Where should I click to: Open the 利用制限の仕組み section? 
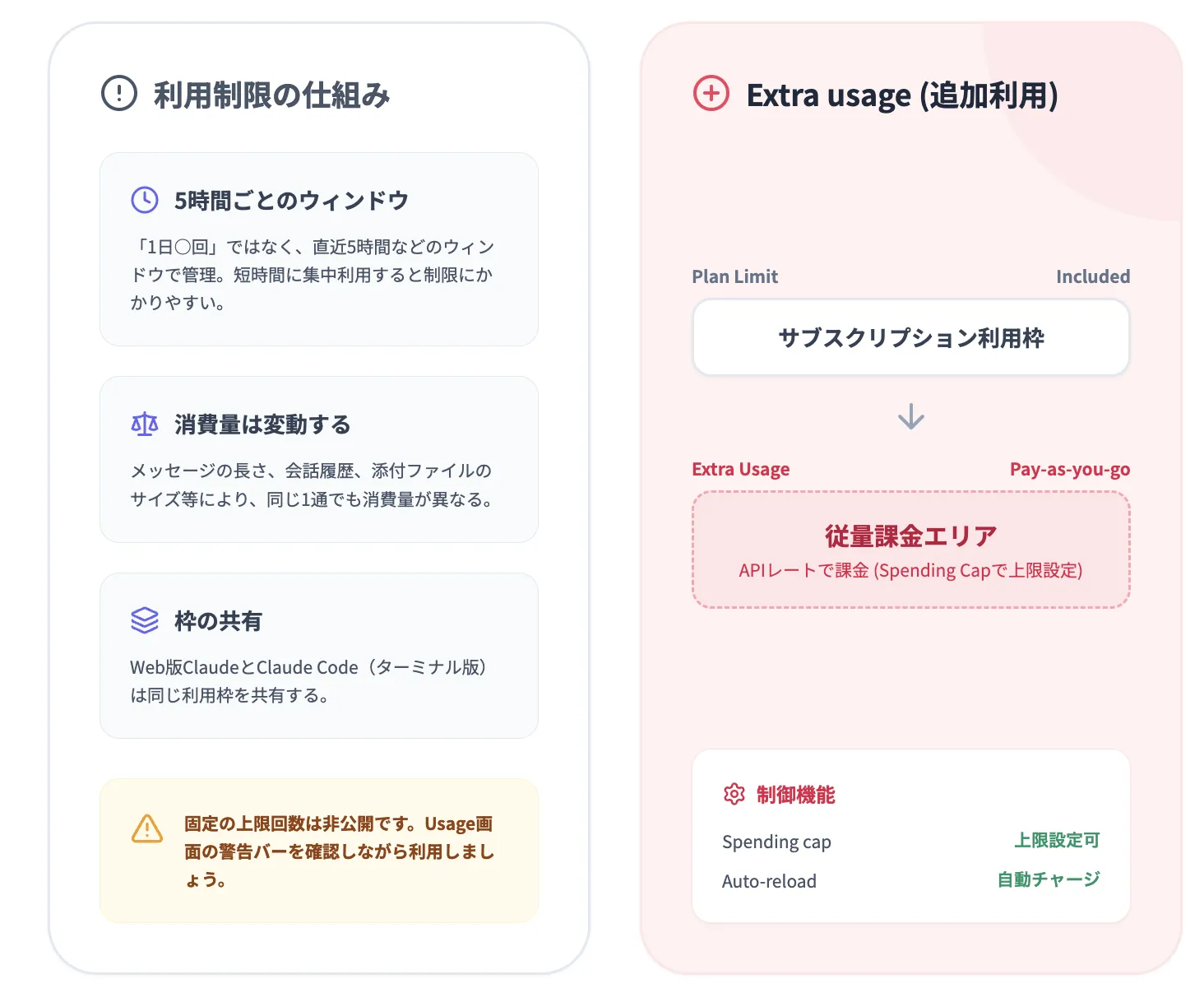click(x=271, y=95)
